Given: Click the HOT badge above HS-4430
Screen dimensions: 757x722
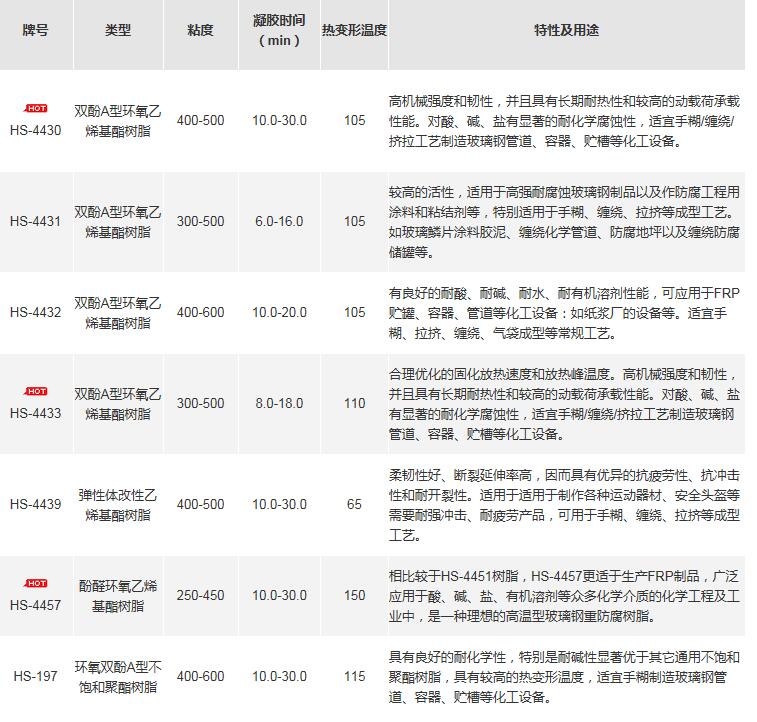Looking at the screenshot, I should click(x=36, y=108).
